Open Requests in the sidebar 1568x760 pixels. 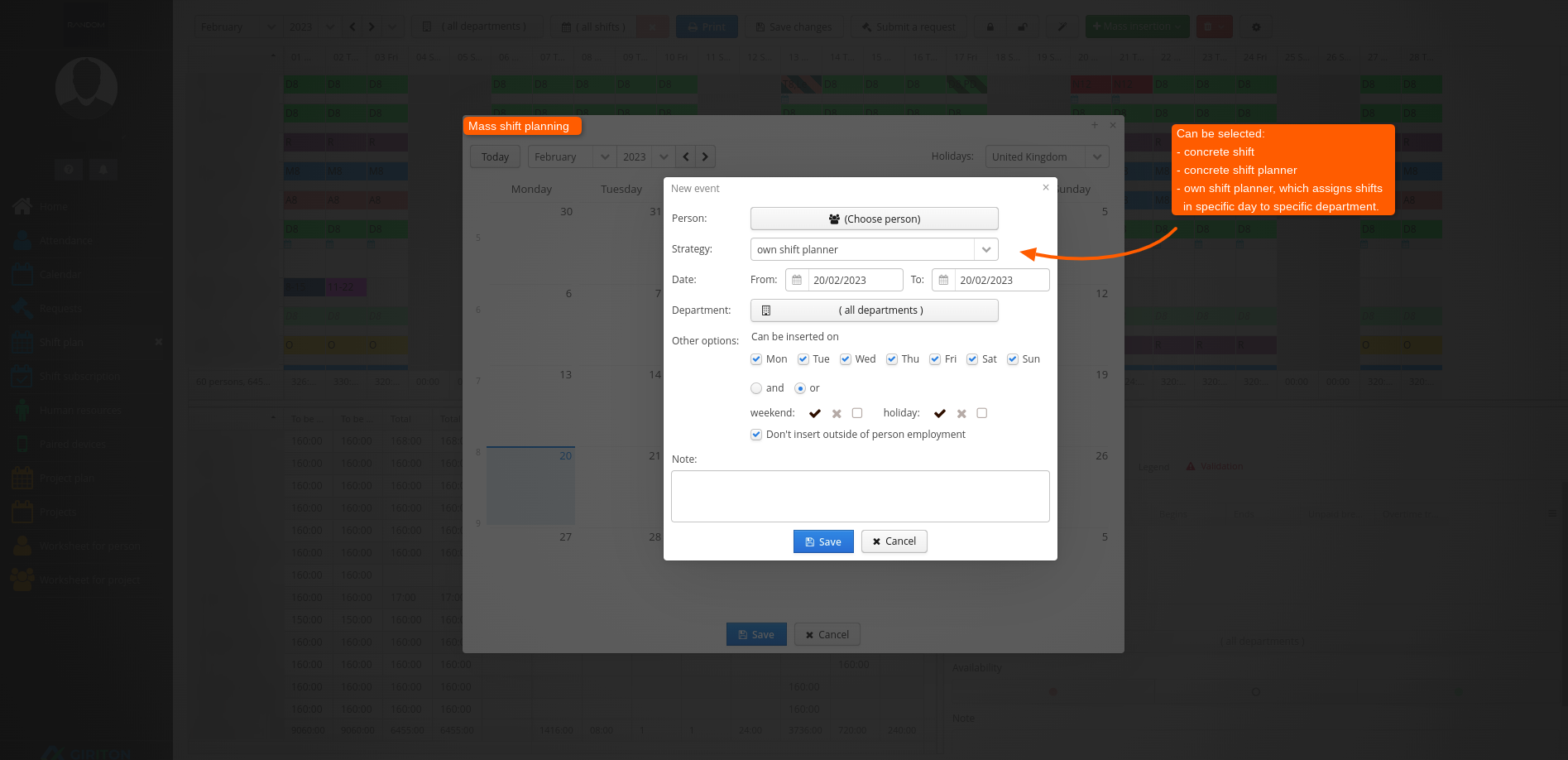pos(60,308)
